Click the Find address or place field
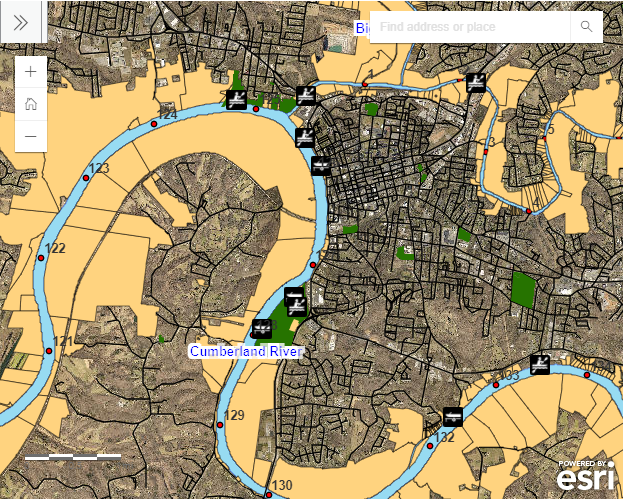 (x=470, y=27)
